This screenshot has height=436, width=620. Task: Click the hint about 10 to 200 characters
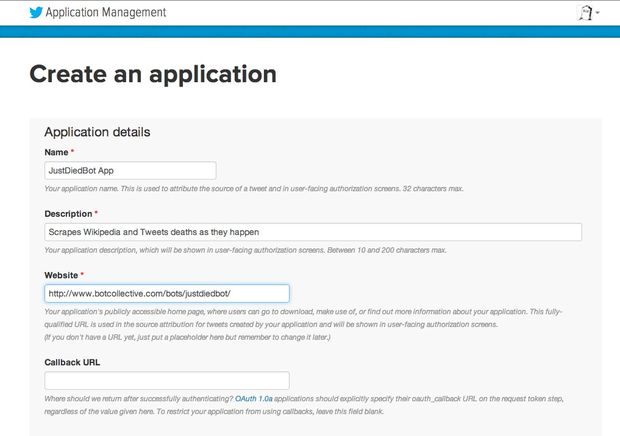tap(245, 250)
